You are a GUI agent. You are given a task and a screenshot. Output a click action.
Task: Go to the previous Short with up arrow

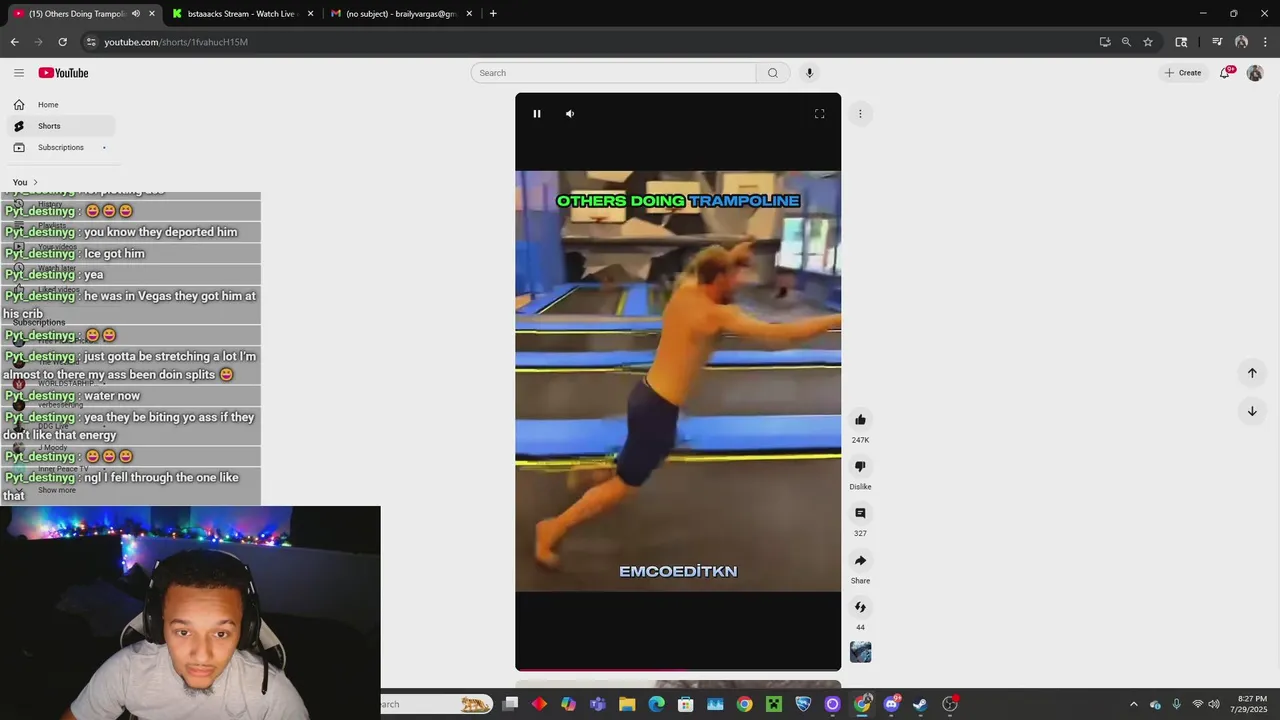1252,373
